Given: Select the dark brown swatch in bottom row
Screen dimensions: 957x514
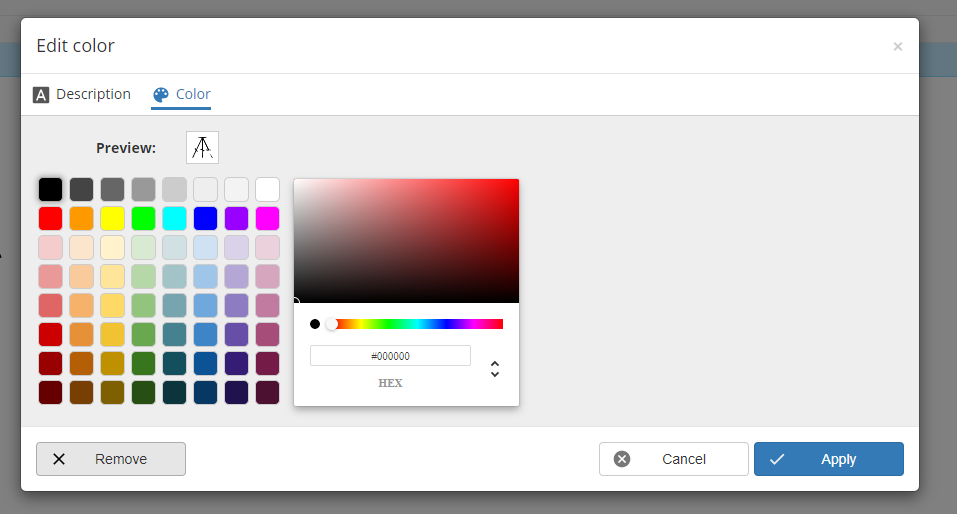Looking at the screenshot, I should 81,393.
